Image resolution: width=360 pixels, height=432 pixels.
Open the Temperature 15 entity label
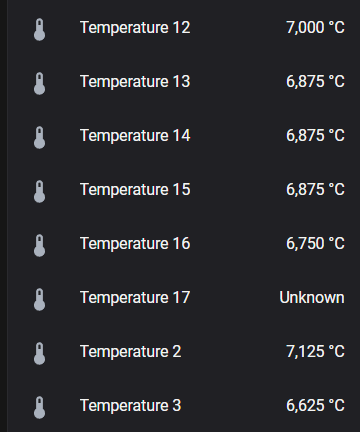135,190
